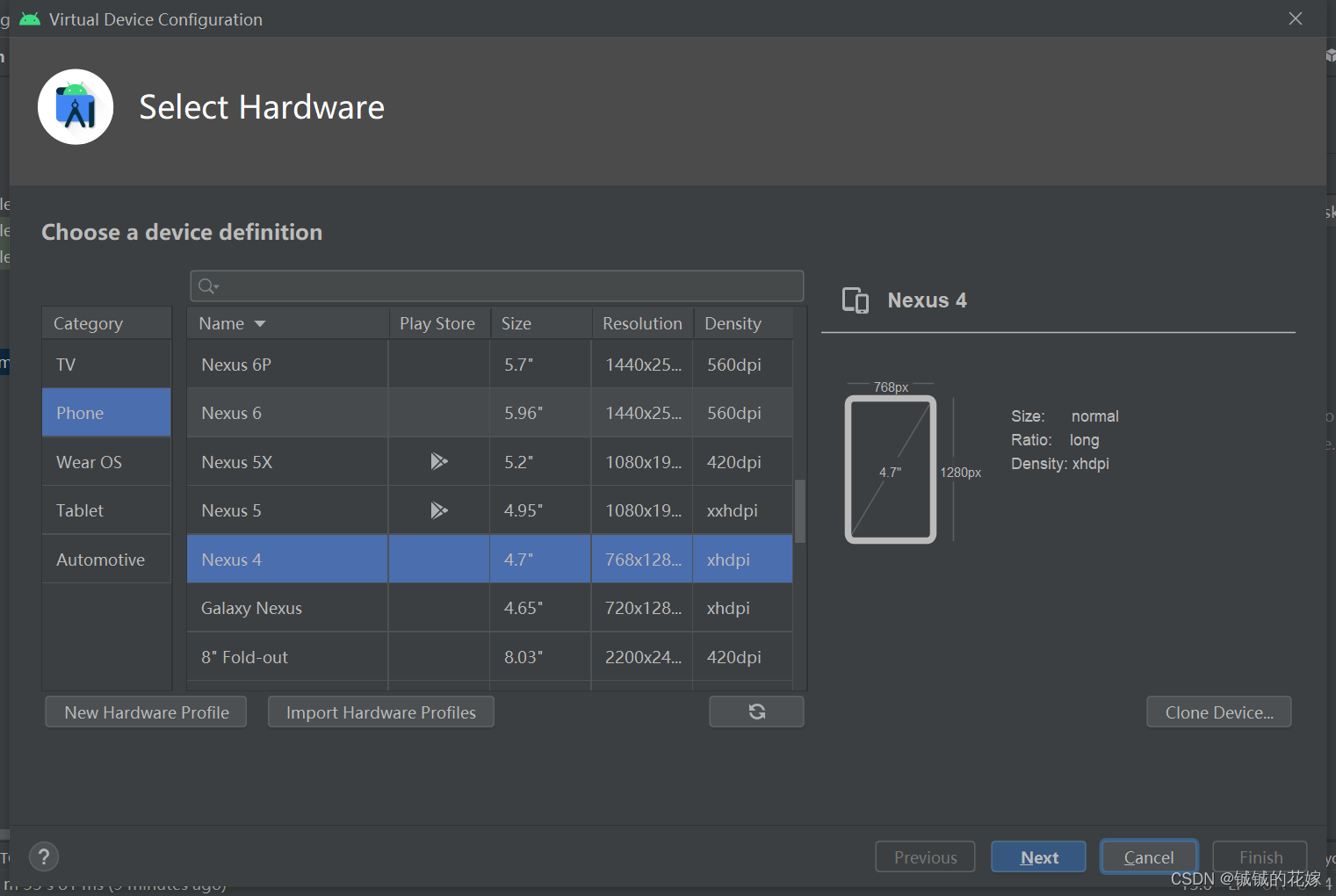Click the Play Store icon in Nexus 5X row

439,461
